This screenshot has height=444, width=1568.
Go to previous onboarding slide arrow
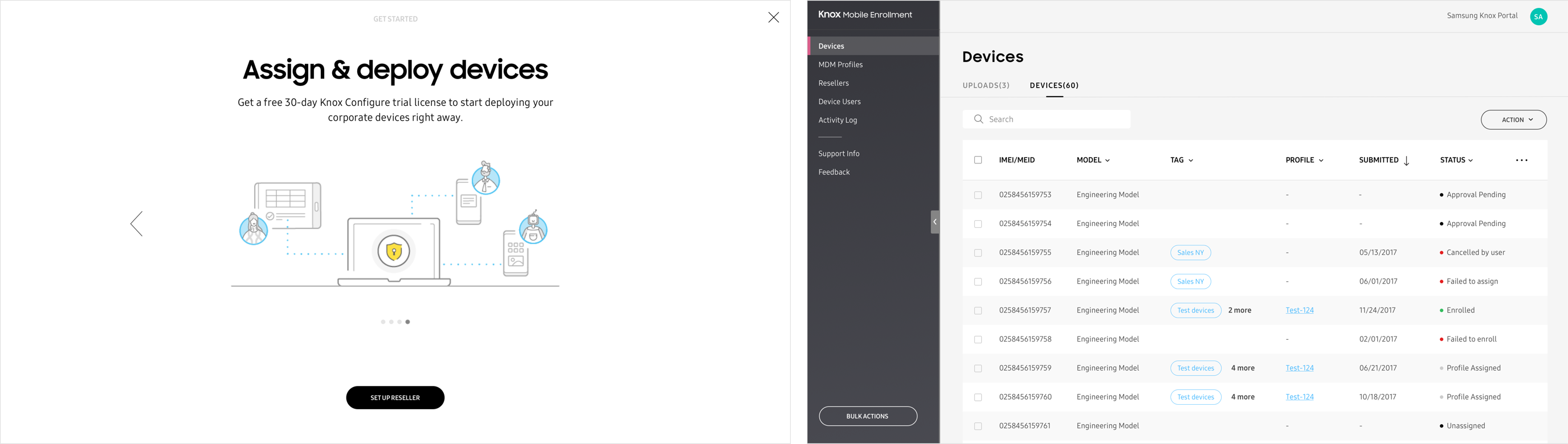[x=137, y=224]
